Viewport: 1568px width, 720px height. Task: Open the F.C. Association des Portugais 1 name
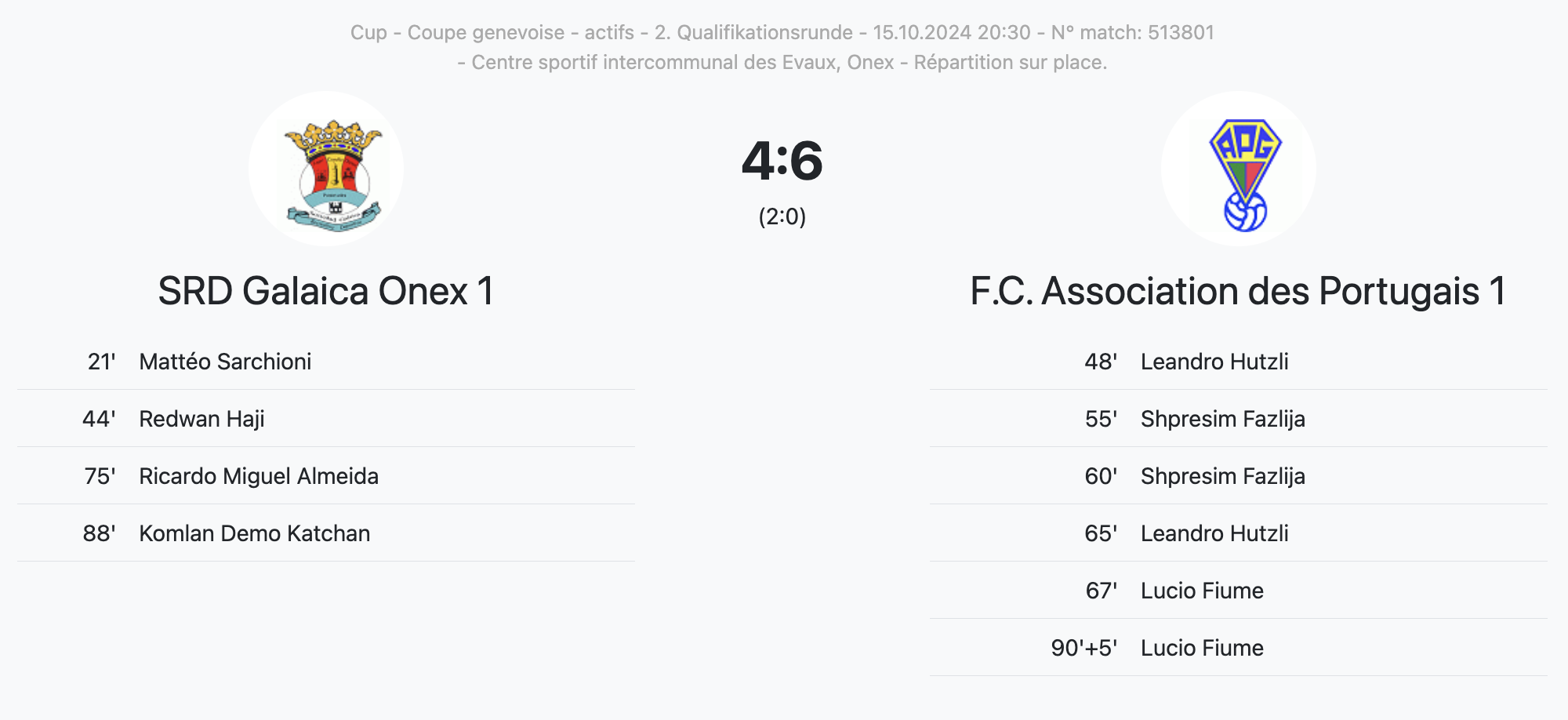1238,291
